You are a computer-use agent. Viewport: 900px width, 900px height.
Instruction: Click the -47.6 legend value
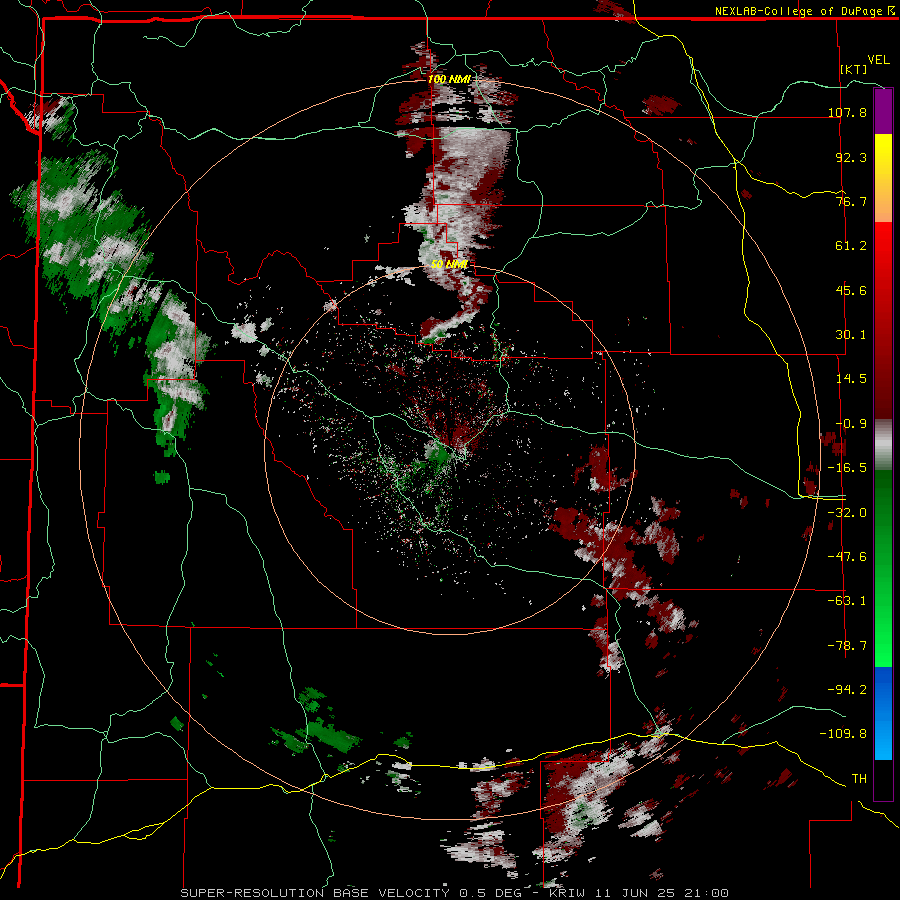(847, 557)
